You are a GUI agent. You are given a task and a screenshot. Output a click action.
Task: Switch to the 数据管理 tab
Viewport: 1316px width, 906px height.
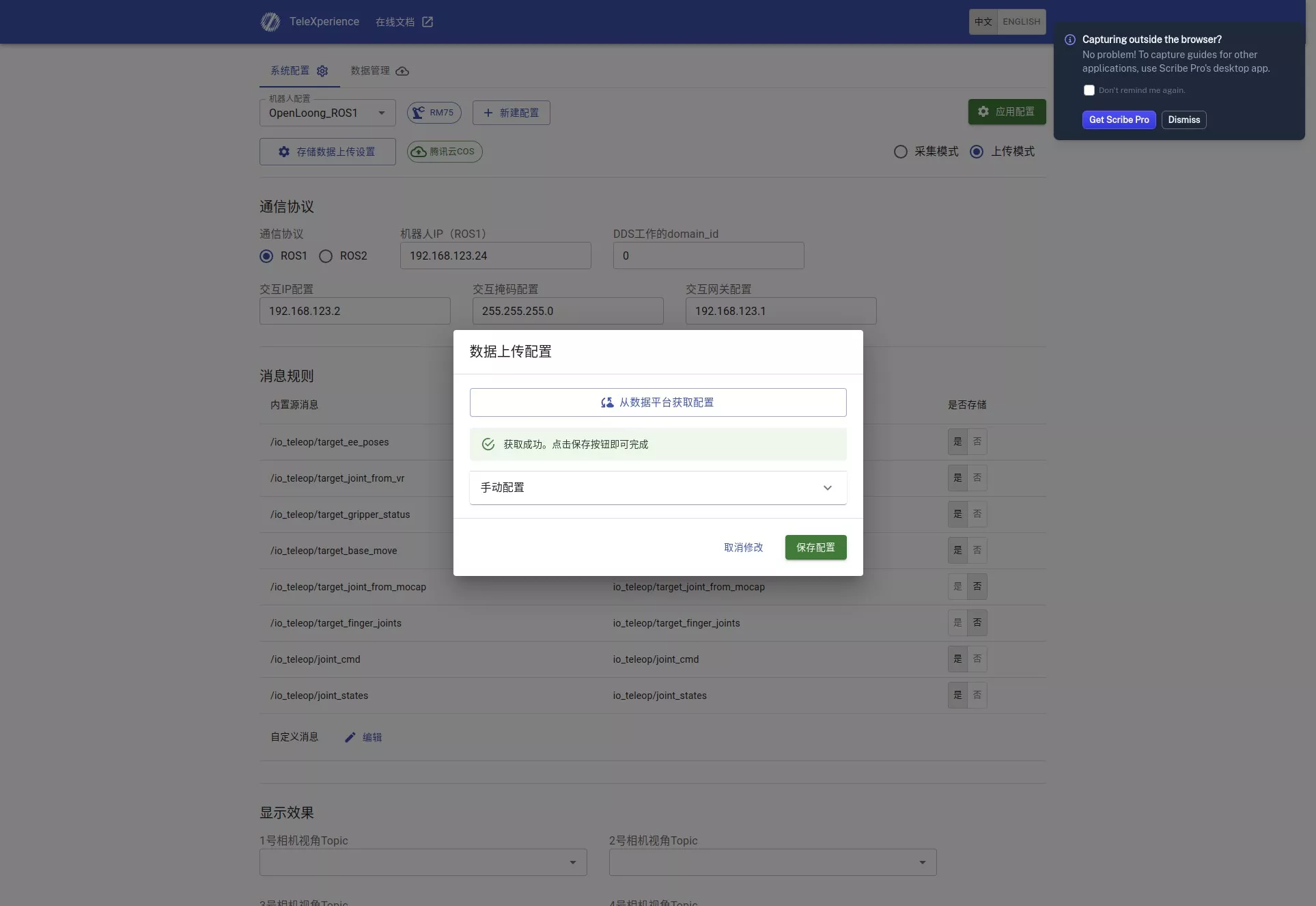pyautogui.click(x=380, y=71)
